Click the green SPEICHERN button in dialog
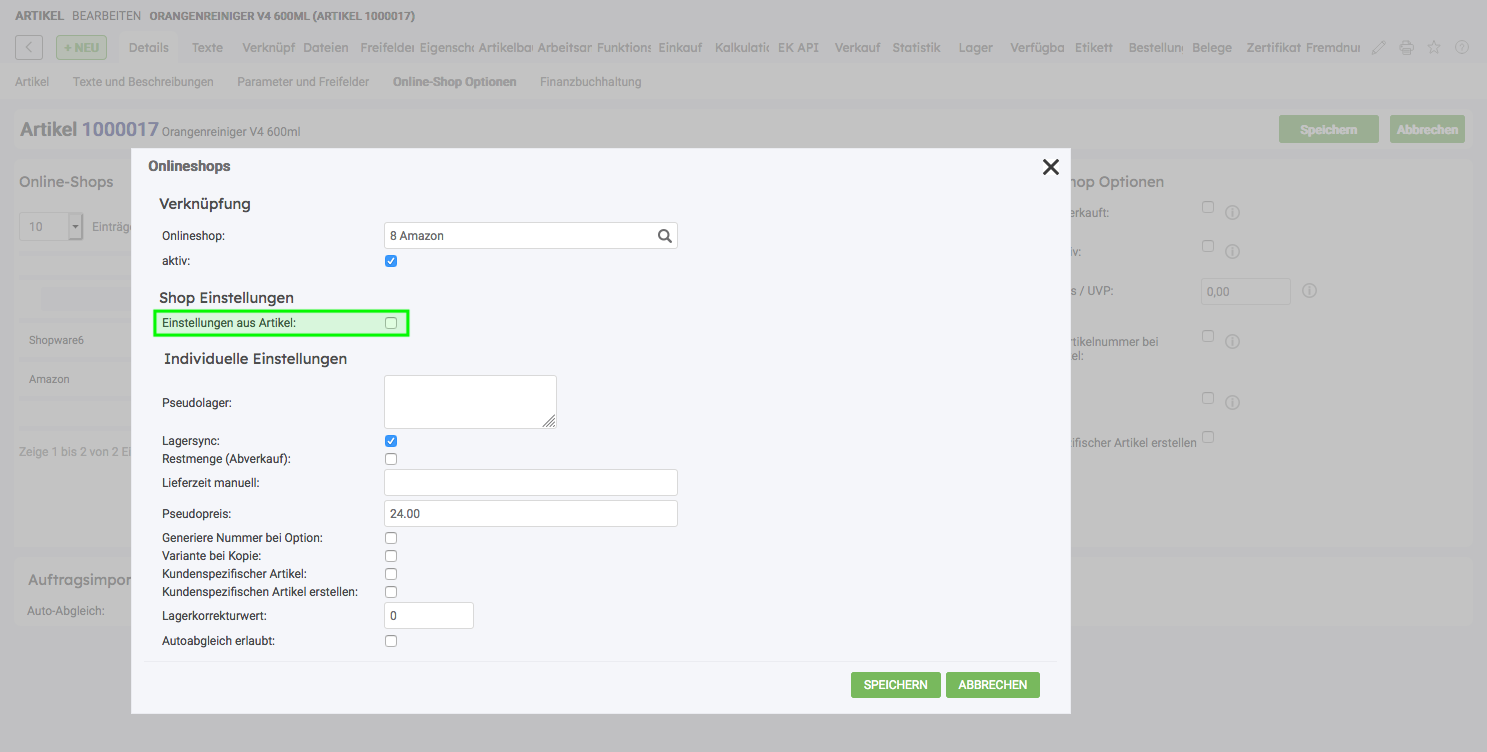The image size is (1487, 752). coord(895,685)
